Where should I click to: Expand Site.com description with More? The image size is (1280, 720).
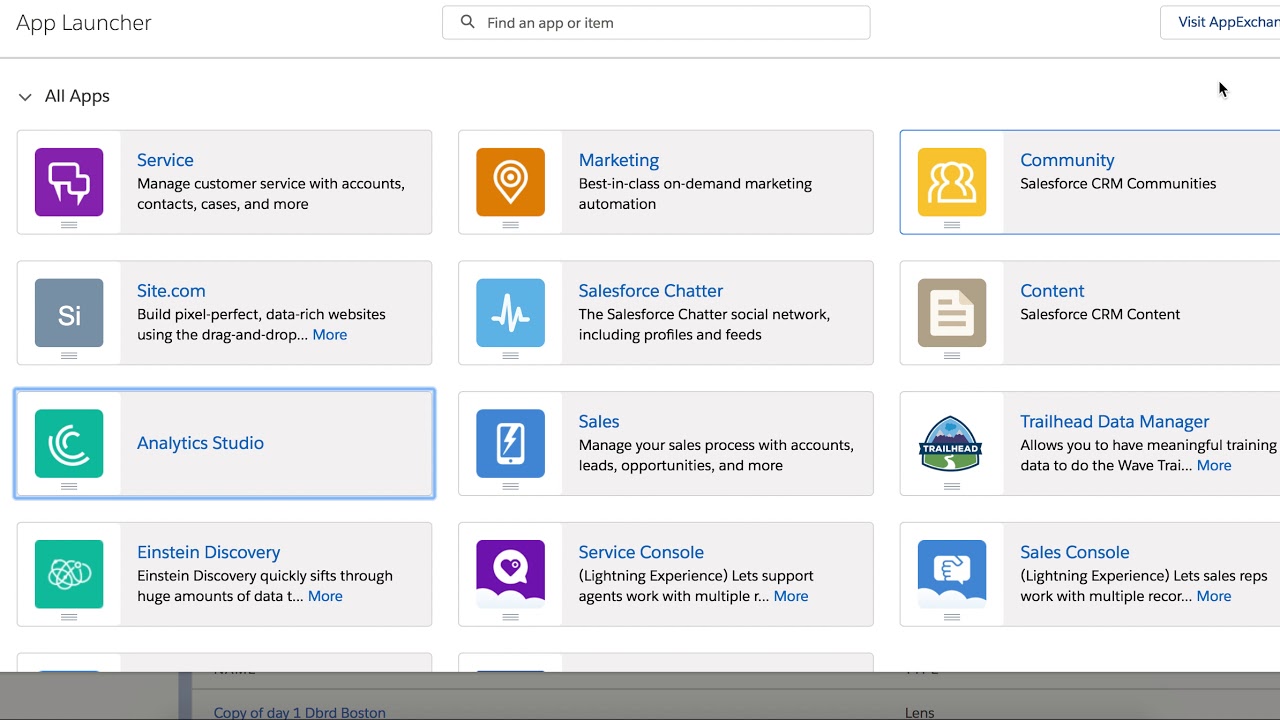pos(330,335)
